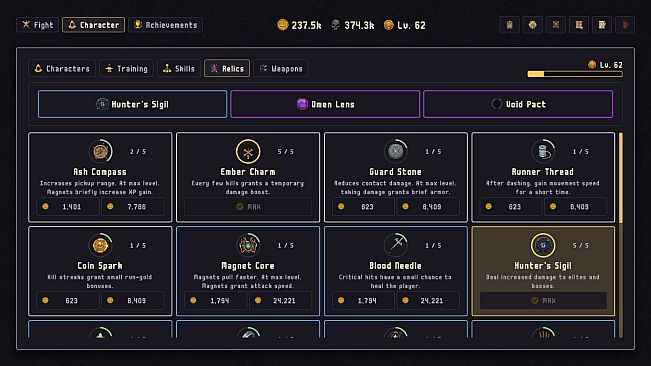Click the Runner Thread spool icon
Screen dimensions: 651x366
tap(543, 151)
